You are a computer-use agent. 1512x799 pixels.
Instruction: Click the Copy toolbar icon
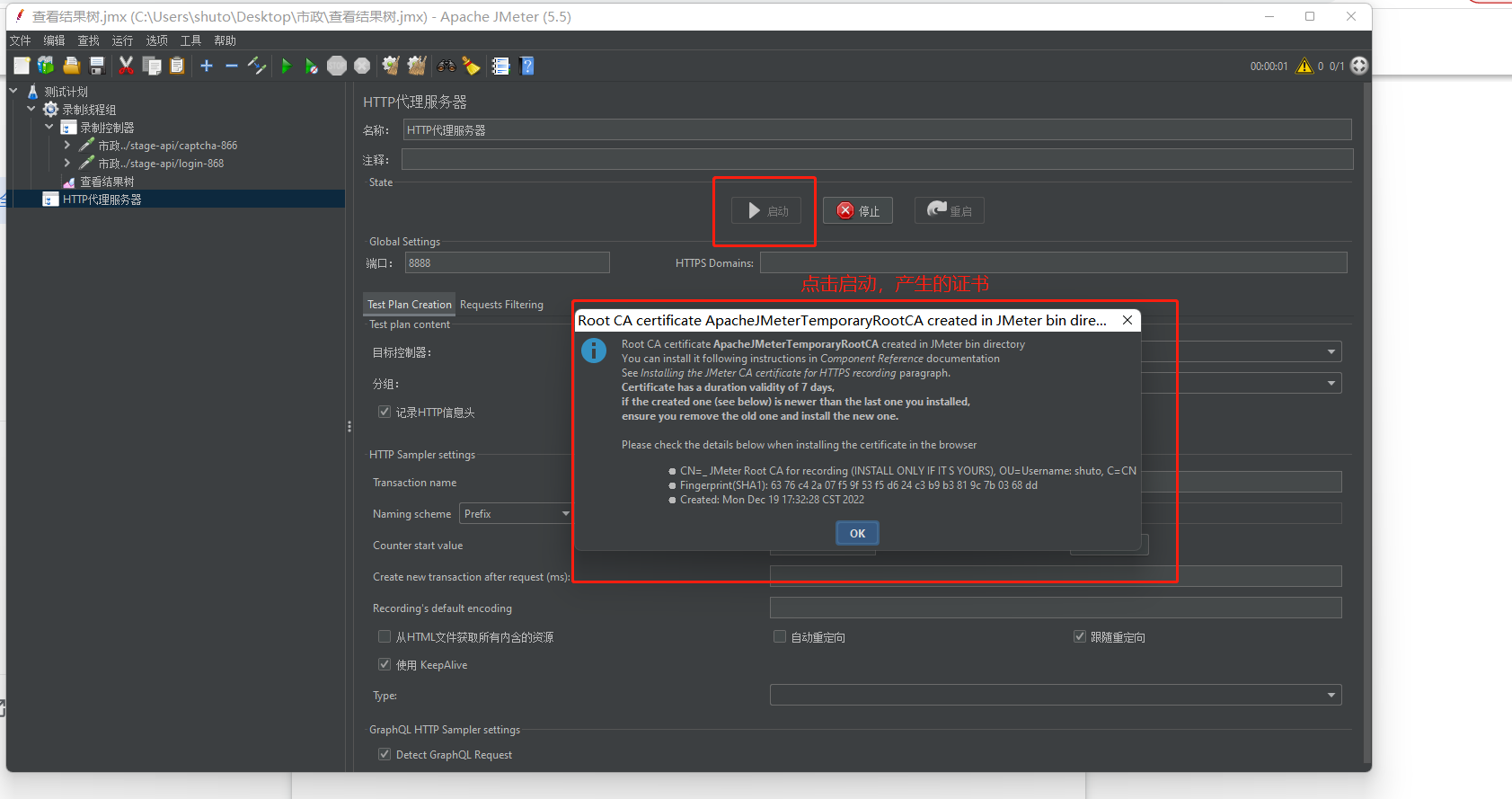point(152,66)
